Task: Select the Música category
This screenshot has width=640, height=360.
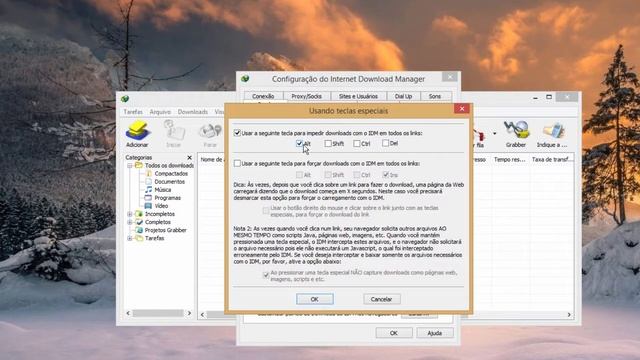Action: pos(162,190)
